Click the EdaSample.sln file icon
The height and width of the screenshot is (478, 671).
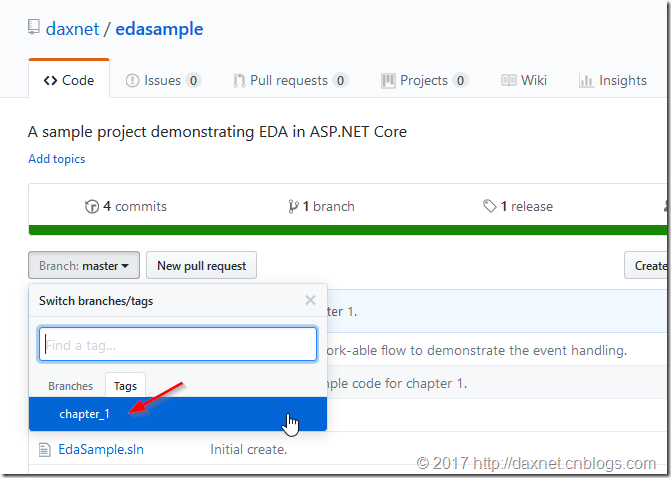[44, 450]
